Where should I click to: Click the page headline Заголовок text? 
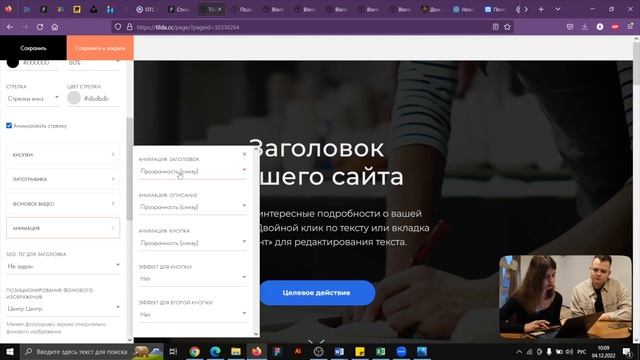coord(317,148)
